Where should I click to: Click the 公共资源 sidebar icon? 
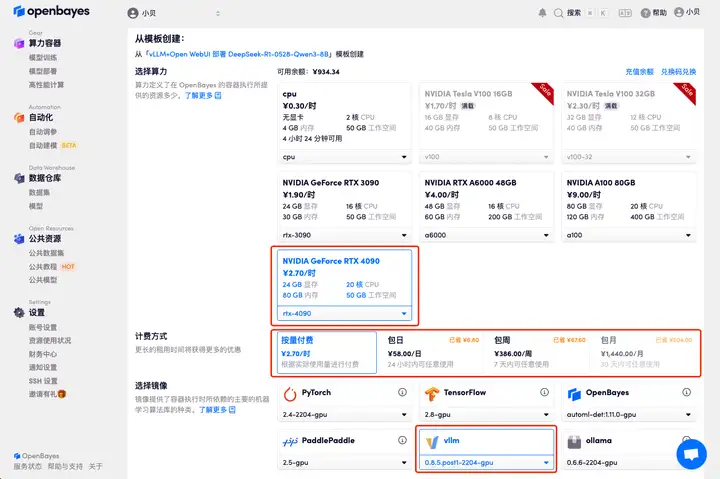19,239
